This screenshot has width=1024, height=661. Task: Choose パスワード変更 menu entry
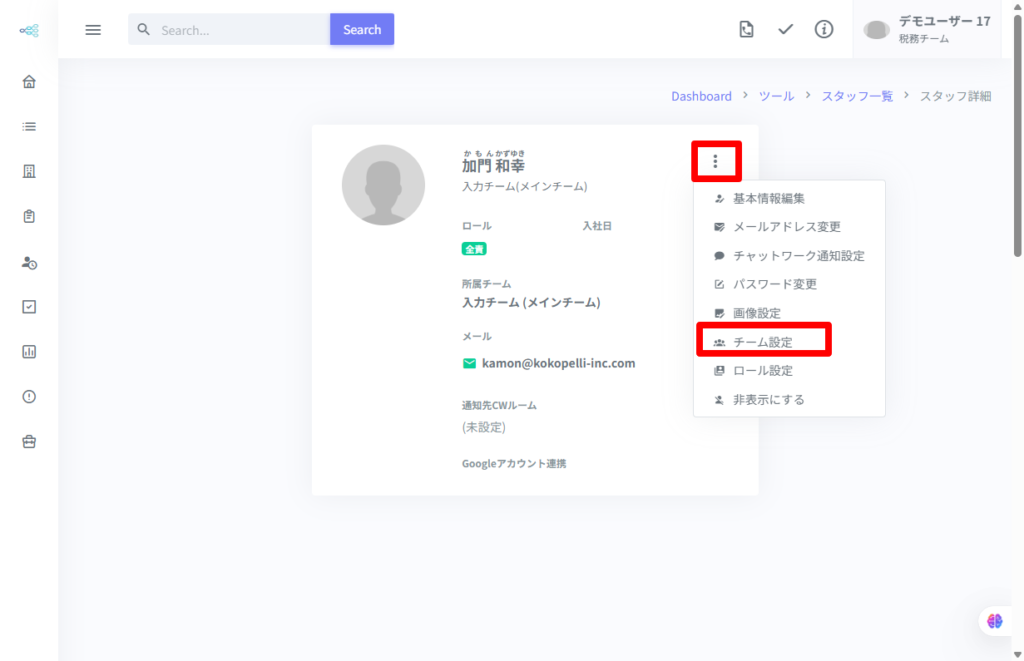coord(774,284)
